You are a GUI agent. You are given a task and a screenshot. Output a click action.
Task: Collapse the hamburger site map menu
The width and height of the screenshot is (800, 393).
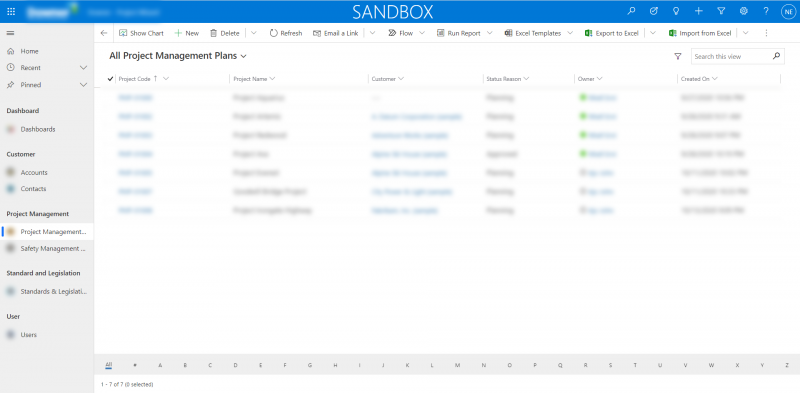pos(11,33)
